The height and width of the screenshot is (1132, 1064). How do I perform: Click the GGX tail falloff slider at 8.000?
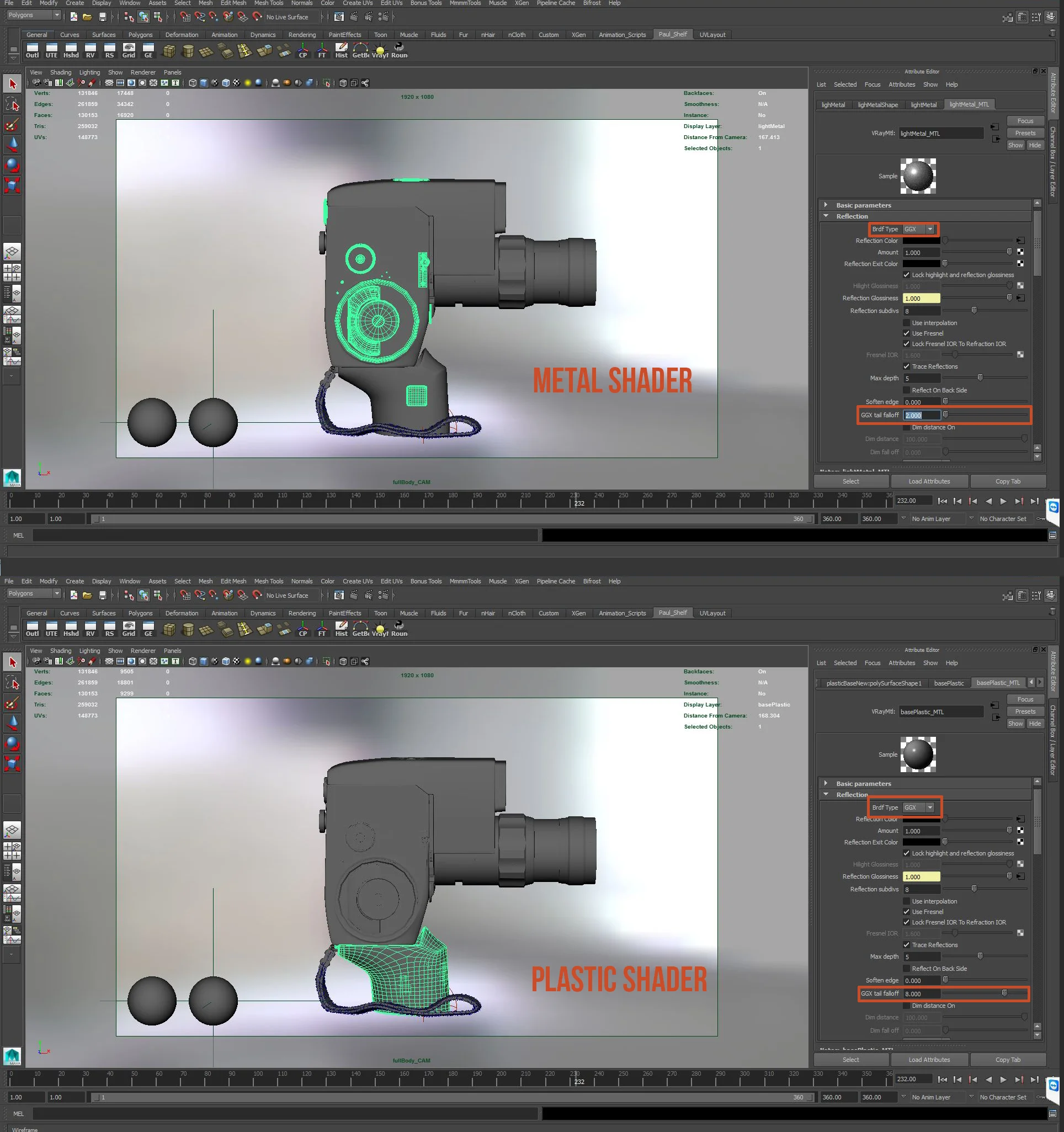point(1004,993)
